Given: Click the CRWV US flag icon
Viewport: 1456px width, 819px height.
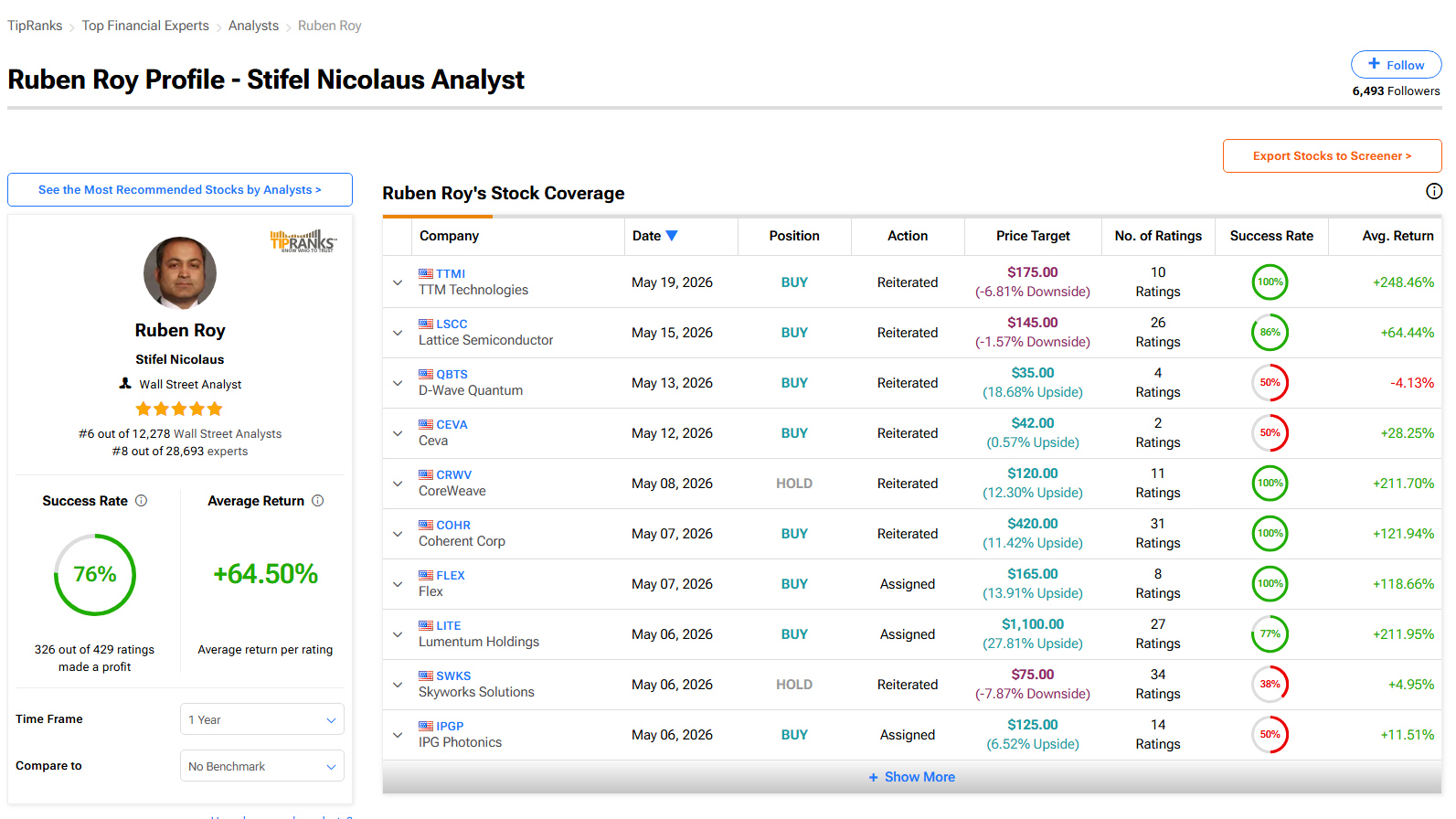Looking at the screenshot, I should (x=426, y=474).
